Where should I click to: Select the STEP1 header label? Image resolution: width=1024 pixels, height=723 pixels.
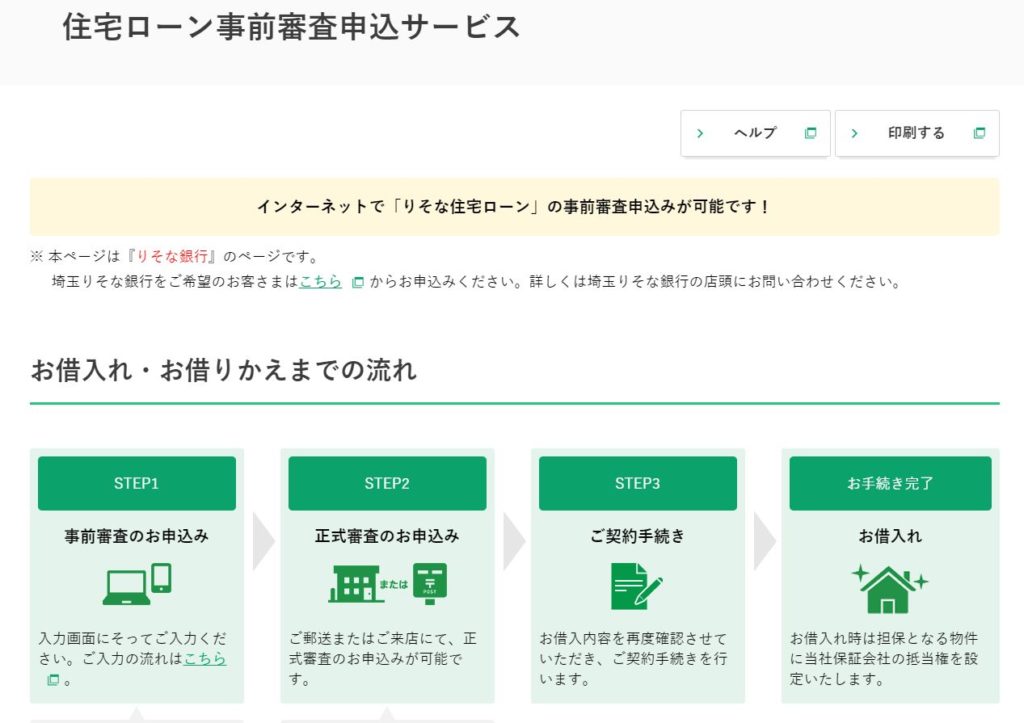pyautogui.click(x=136, y=483)
